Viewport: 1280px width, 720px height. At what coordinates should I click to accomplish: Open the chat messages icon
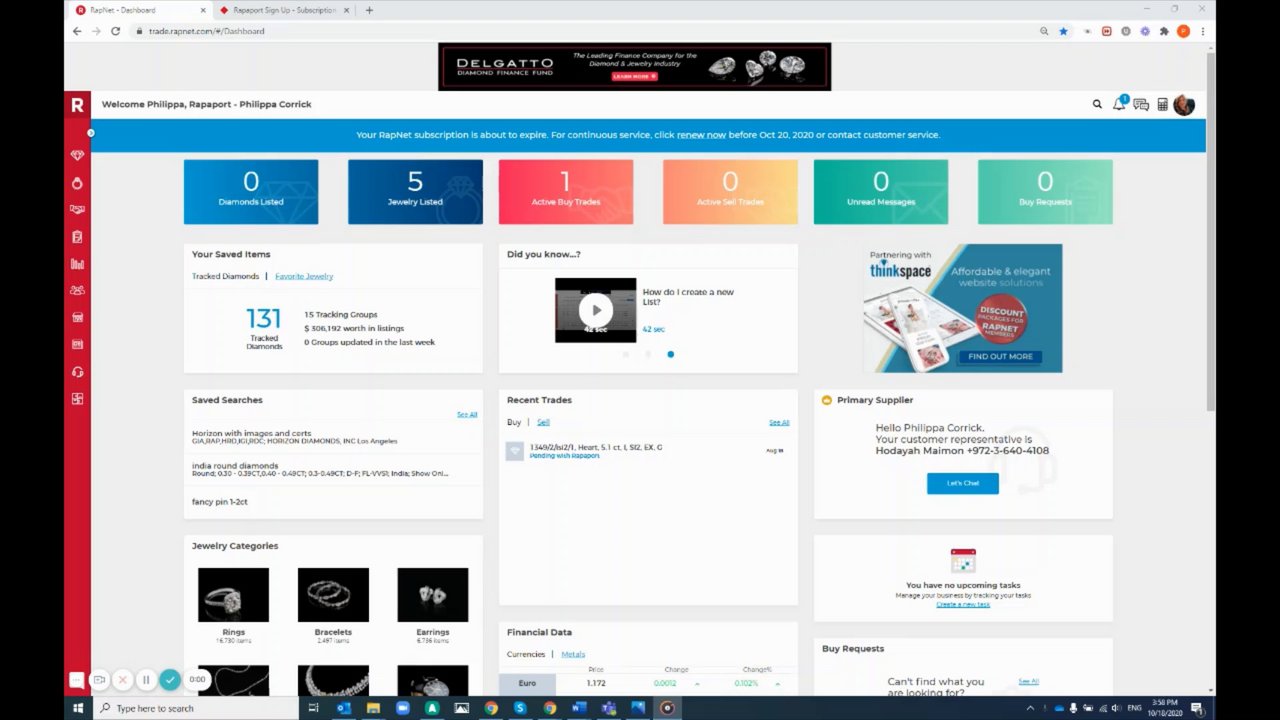pos(1141,104)
